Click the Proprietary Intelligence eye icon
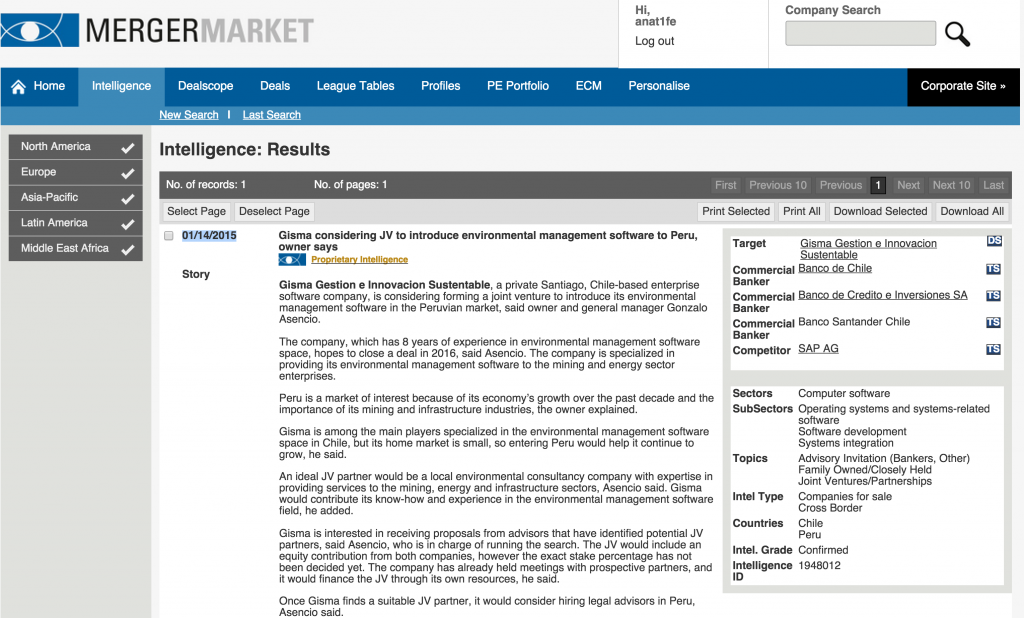 click(x=292, y=260)
